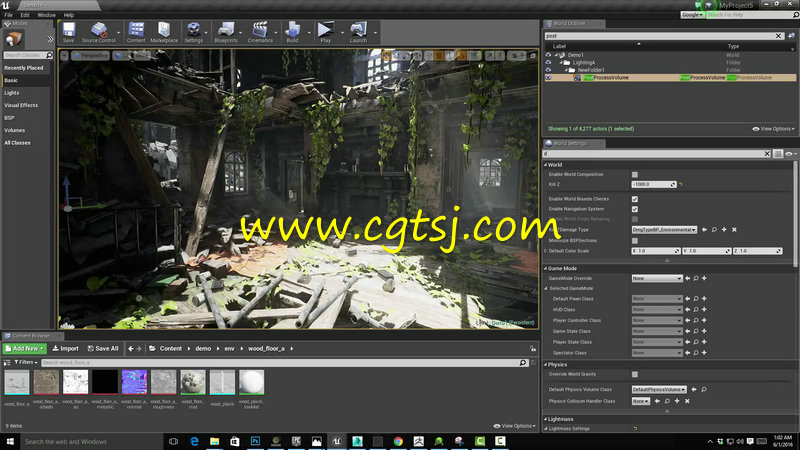Open the Default Physics Volume Class dropdown
The image size is (800, 450).
tap(659, 389)
